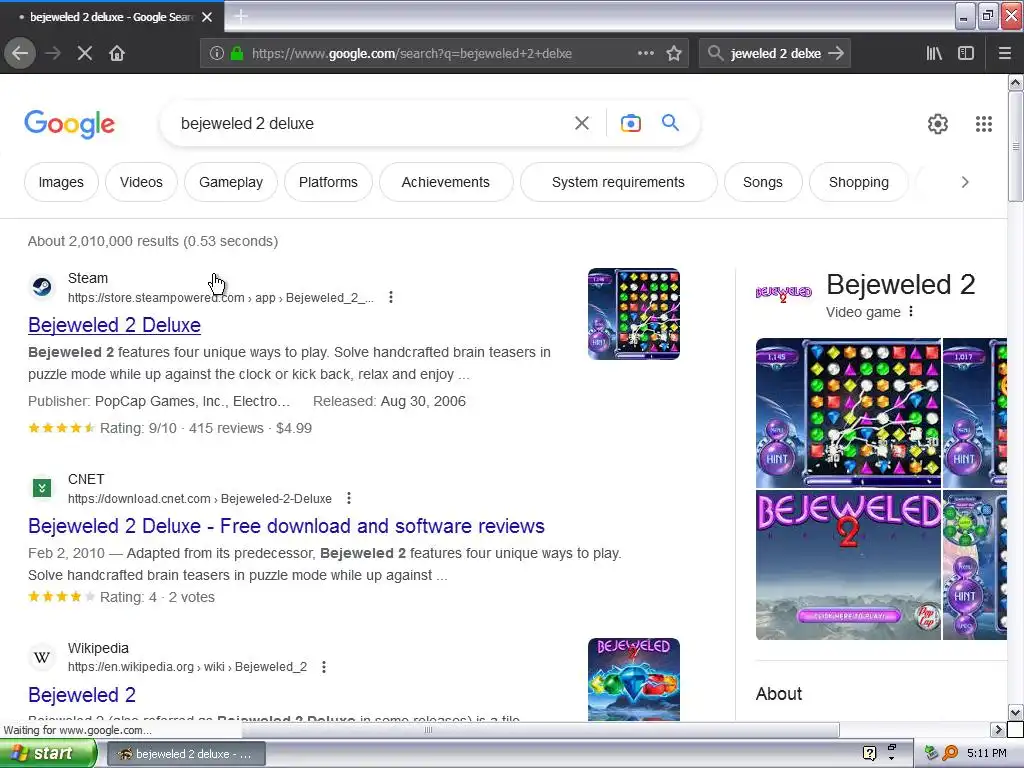Click the green padlock secure icon
Image resolution: width=1024 pixels, height=768 pixels.
(237, 54)
